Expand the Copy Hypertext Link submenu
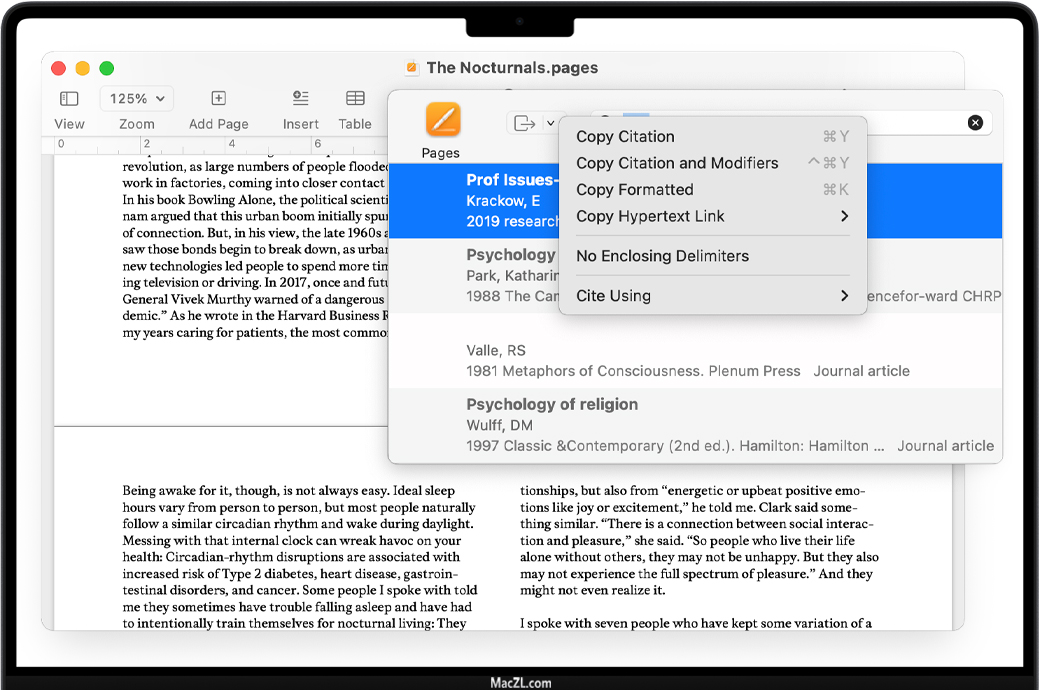The width and height of the screenshot is (1040, 690). pos(712,217)
